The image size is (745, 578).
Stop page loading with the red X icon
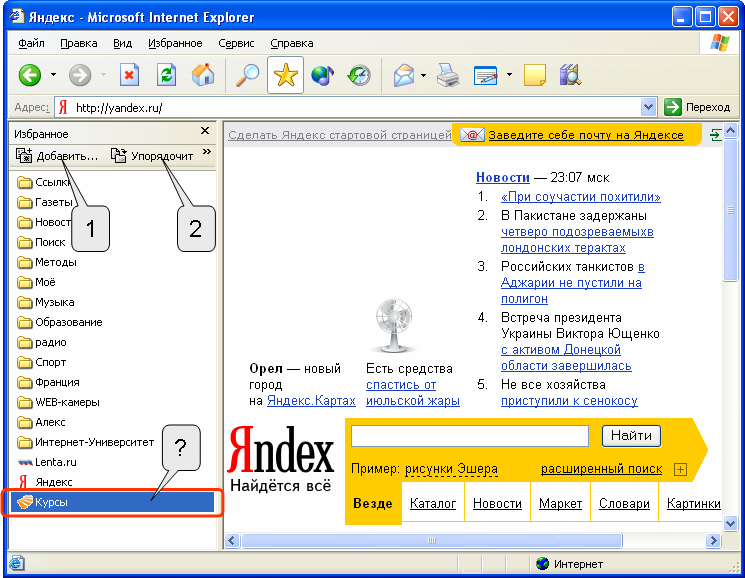tap(129, 75)
